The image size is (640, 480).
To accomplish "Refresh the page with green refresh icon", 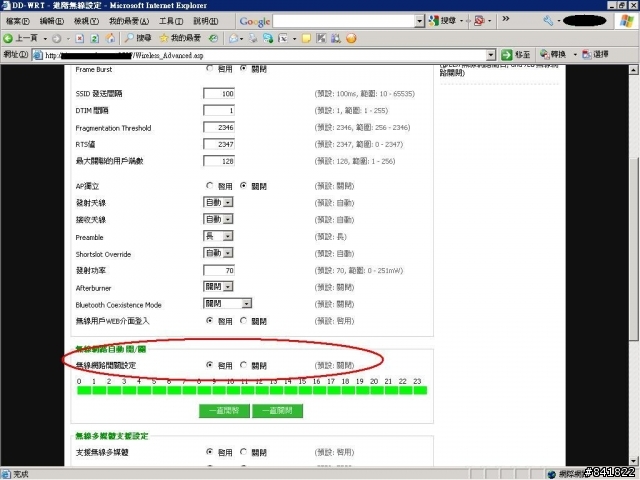I will [94, 38].
